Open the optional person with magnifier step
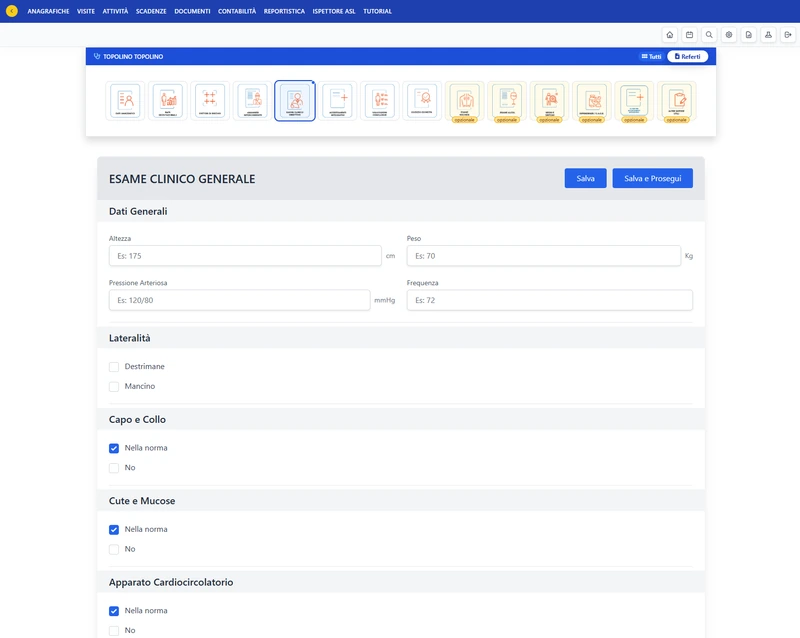Image resolution: width=800 pixels, height=638 pixels. [x=549, y=102]
